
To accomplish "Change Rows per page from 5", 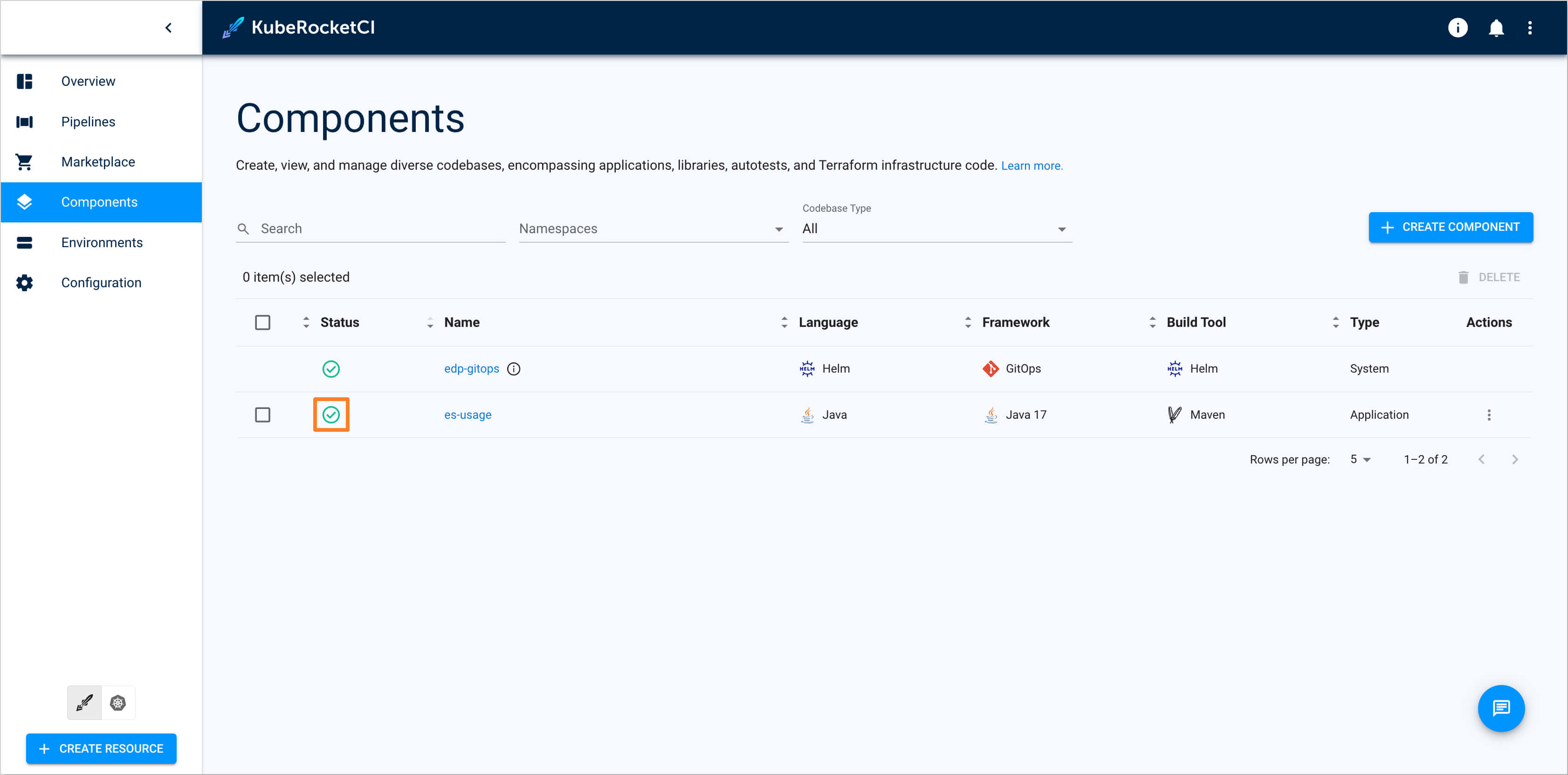I will (1359, 459).
